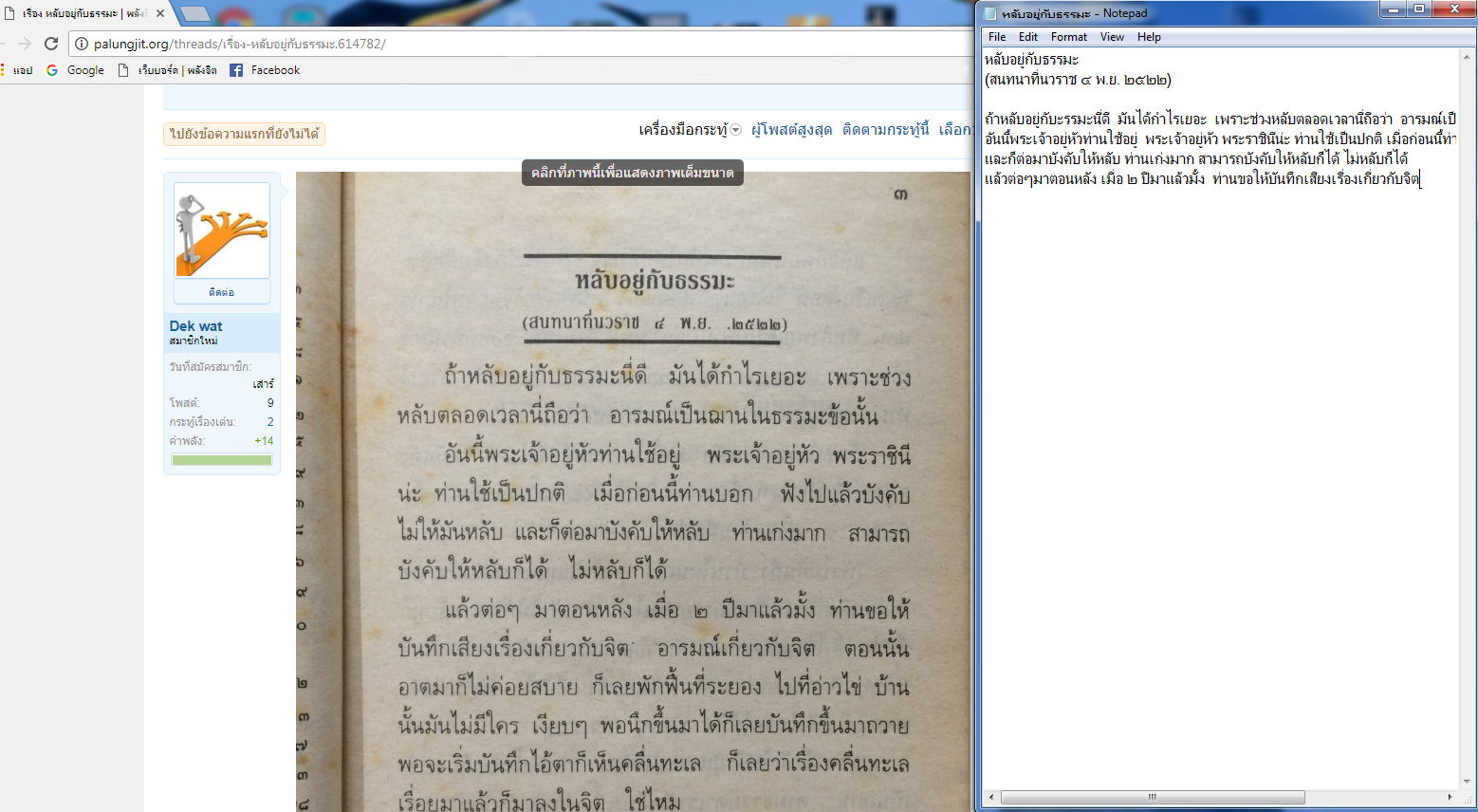Viewport: 1478px width, 812px height.
Task: Click the Notepad title line หลับอยู่กับธรรมะ
Action: coord(1032,60)
